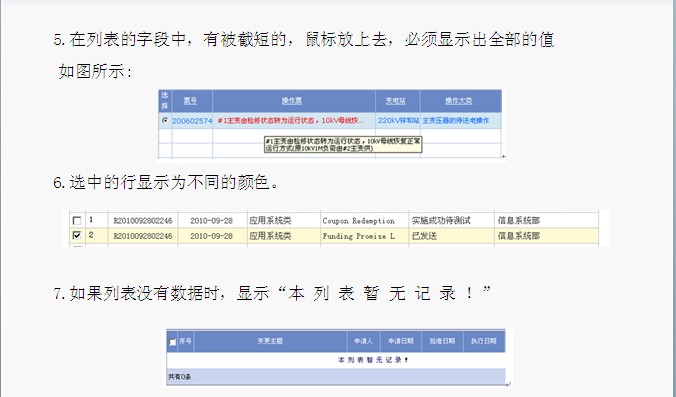Click the 选择 header in the first table
Viewport: 676px width, 397px height.
pos(165,100)
